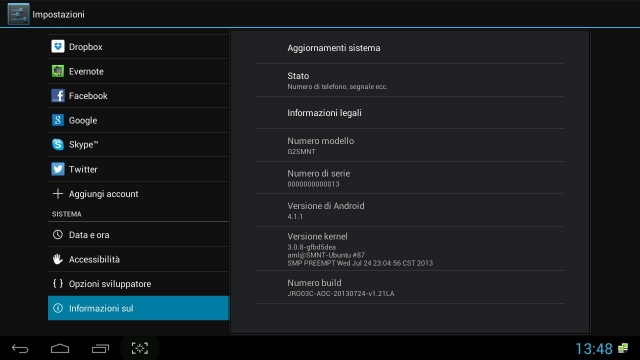Viewport: 640px width, 360px height.
Task: Click the clock icon for Data e ora
Action: click(x=58, y=235)
